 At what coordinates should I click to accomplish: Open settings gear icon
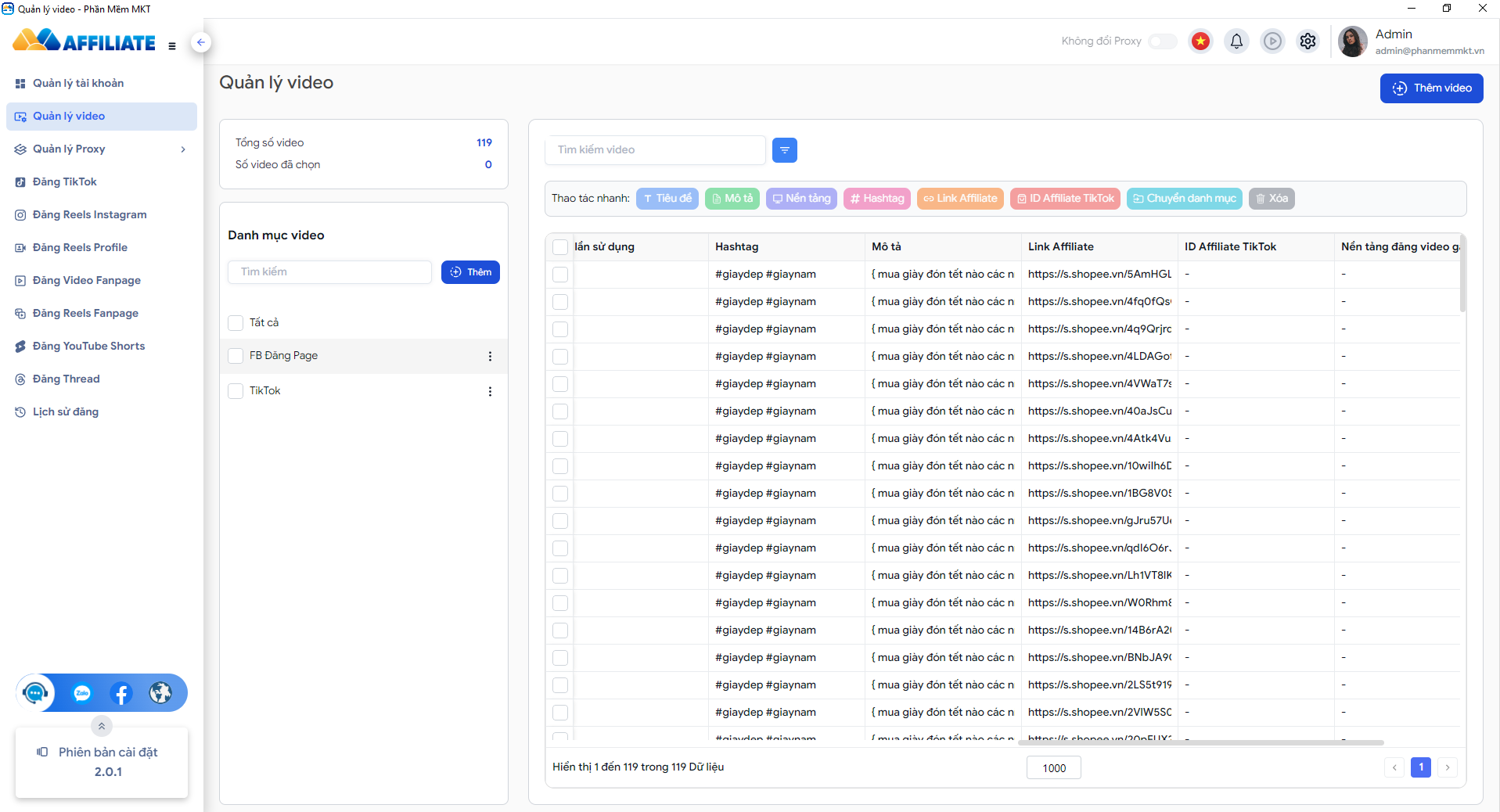(x=1308, y=41)
